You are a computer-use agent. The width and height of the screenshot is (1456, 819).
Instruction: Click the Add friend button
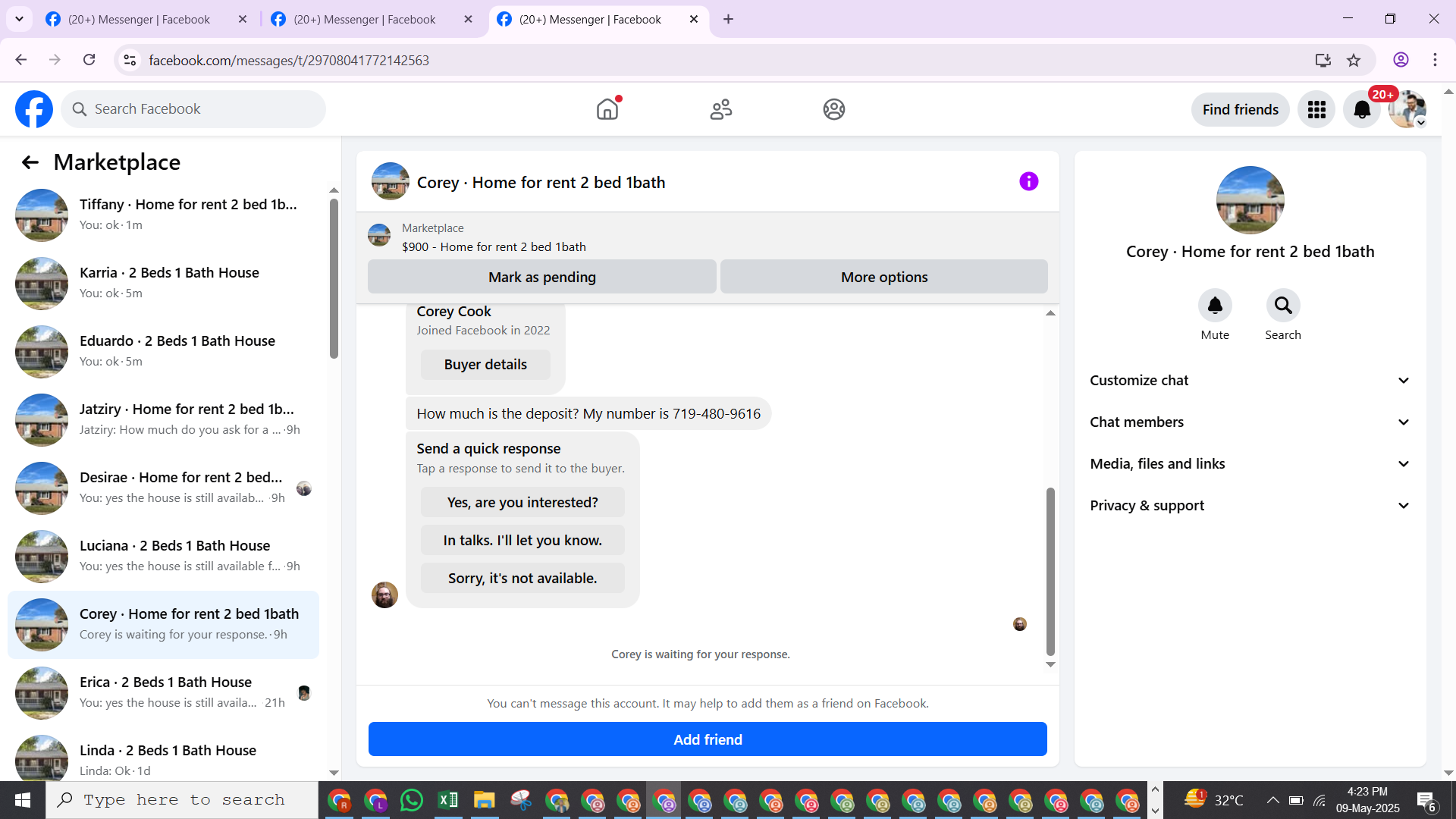(x=707, y=739)
